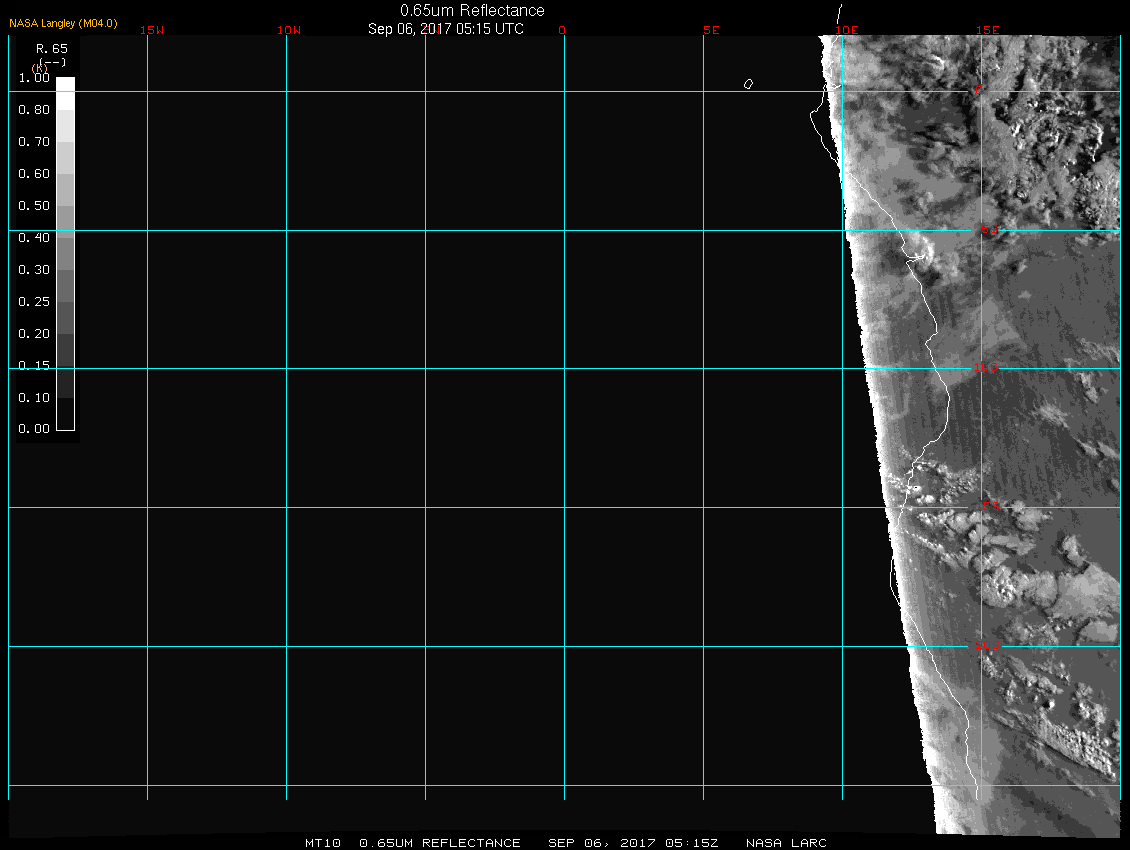
Task: Click the 0.50 value on the colorbar scale
Action: pyautogui.click(x=34, y=206)
